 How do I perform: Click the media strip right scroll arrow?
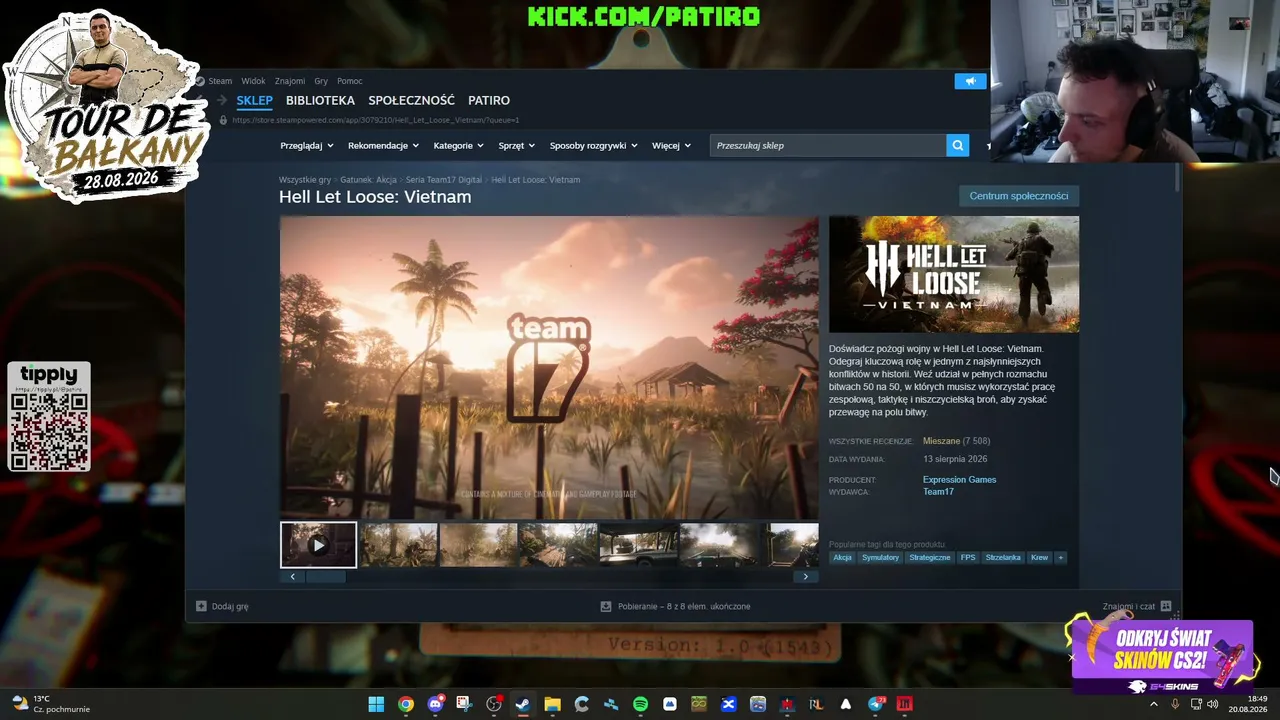tap(806, 577)
